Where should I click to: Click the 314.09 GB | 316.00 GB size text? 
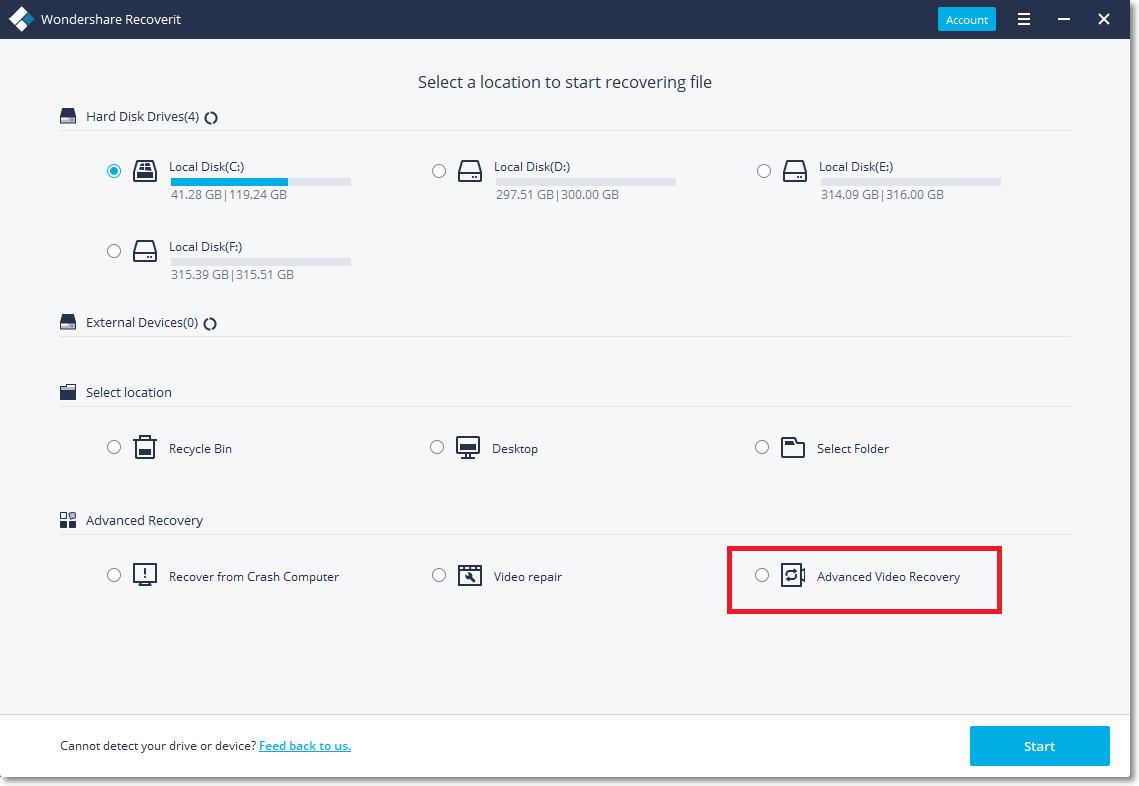883,195
